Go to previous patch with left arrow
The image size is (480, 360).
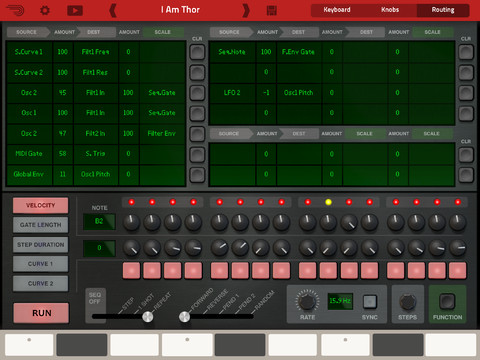[113, 11]
